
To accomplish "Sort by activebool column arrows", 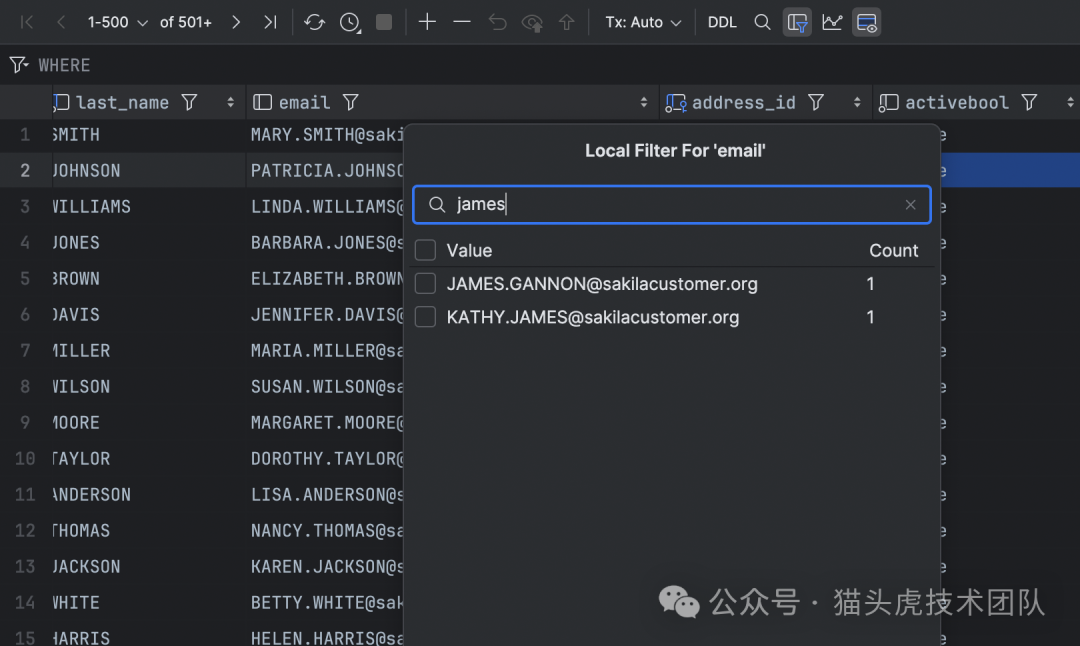I will click(1070, 103).
